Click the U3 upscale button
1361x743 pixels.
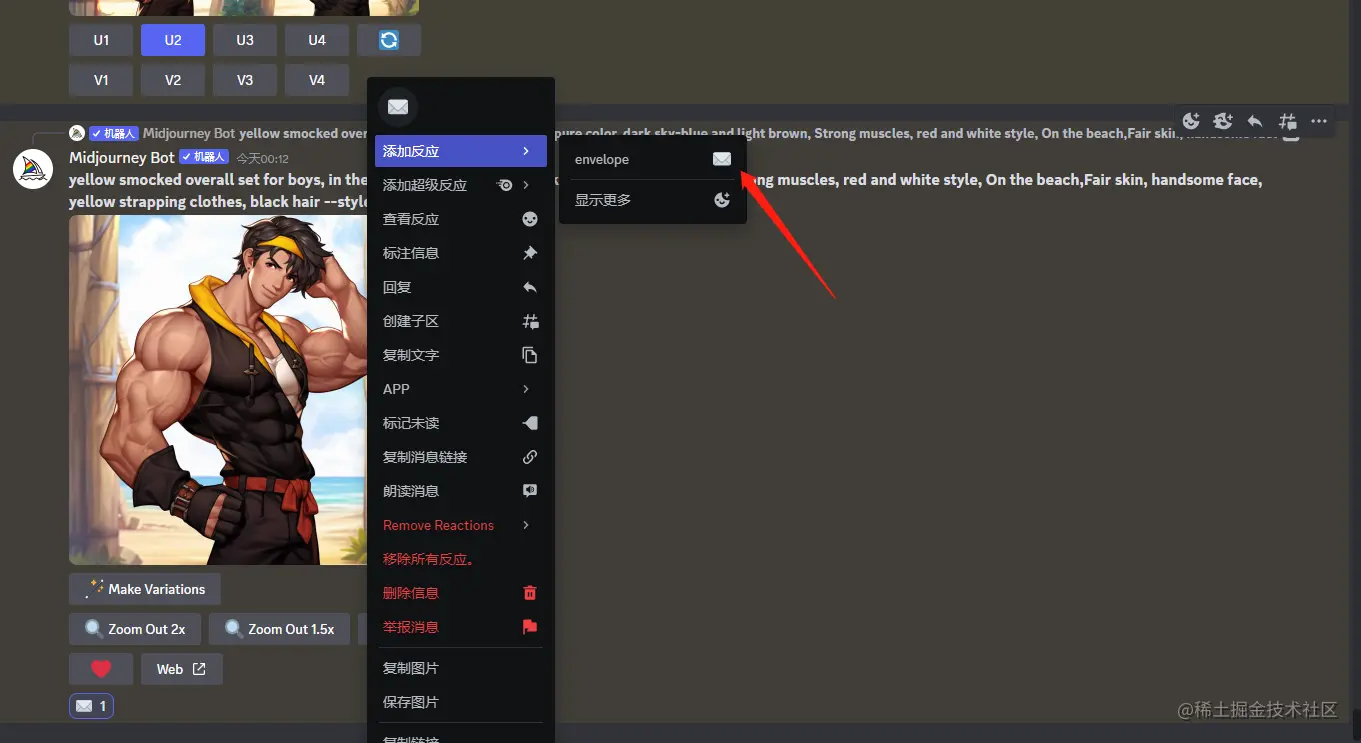coord(245,40)
